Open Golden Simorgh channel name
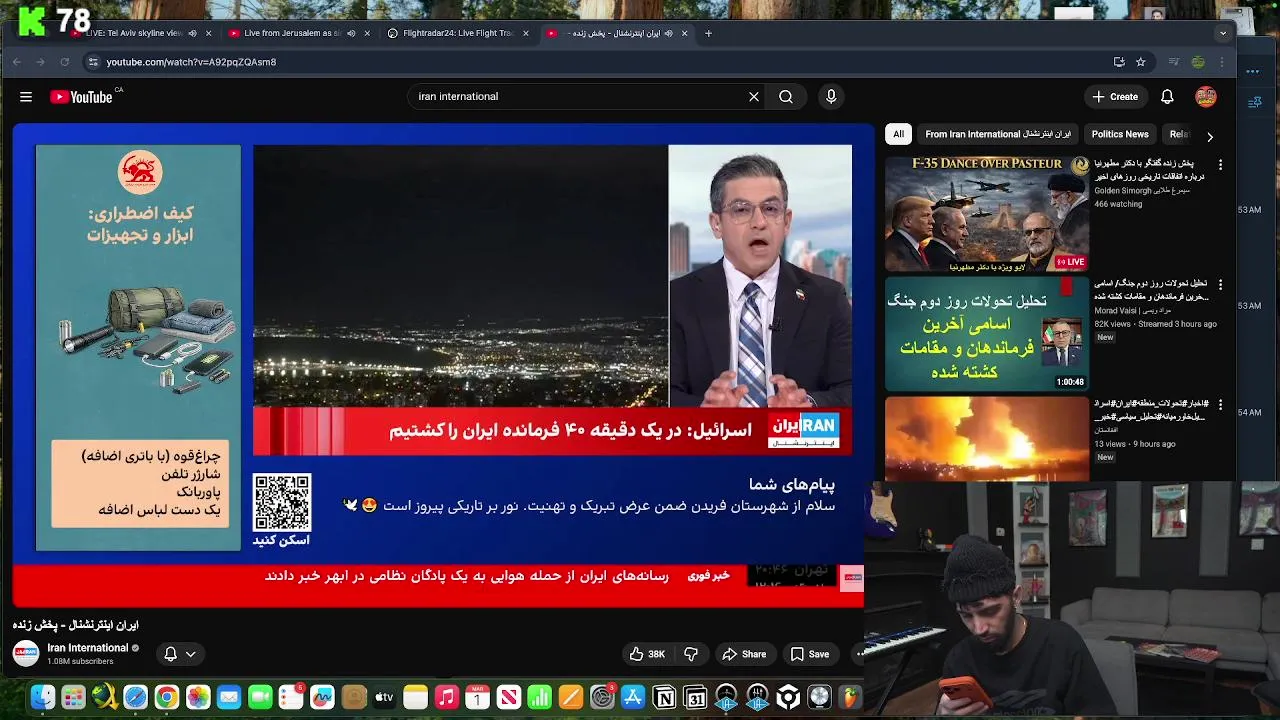 (1142, 190)
